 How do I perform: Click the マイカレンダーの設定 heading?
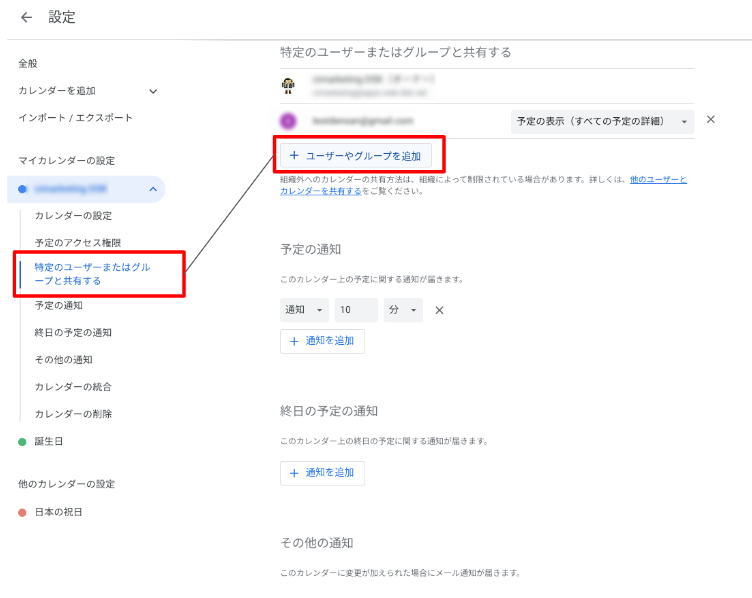click(x=67, y=161)
